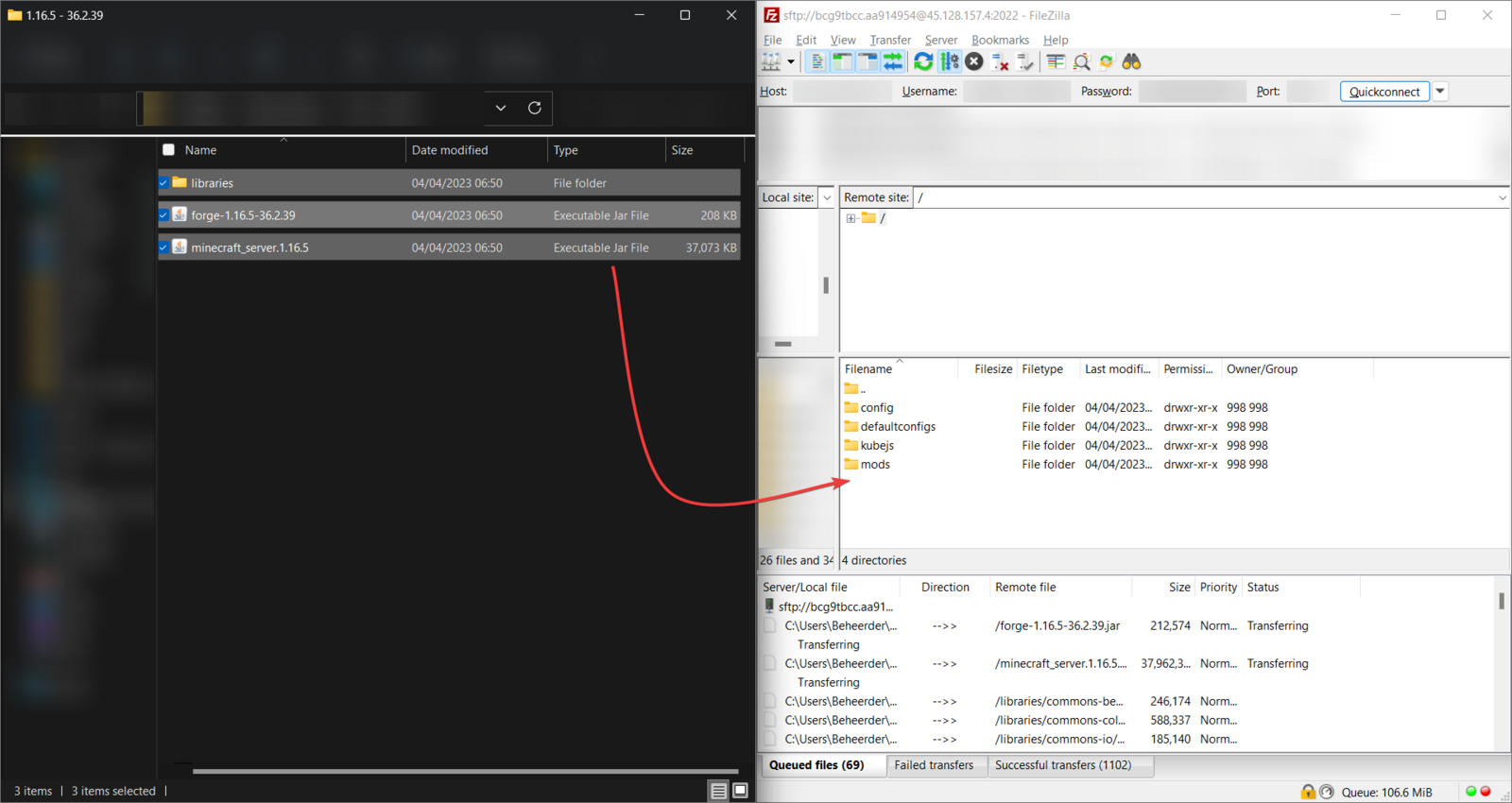Toggle the remote directory tree icon

coord(868,62)
